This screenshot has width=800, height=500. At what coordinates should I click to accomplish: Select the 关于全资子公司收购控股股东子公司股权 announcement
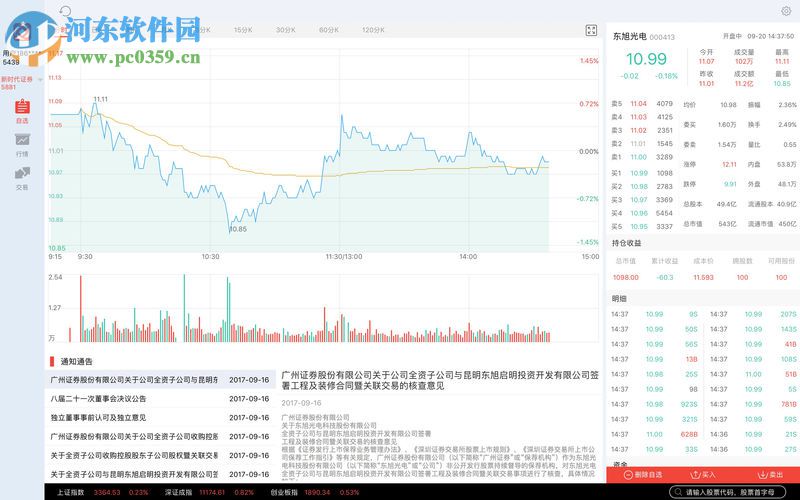point(160,455)
